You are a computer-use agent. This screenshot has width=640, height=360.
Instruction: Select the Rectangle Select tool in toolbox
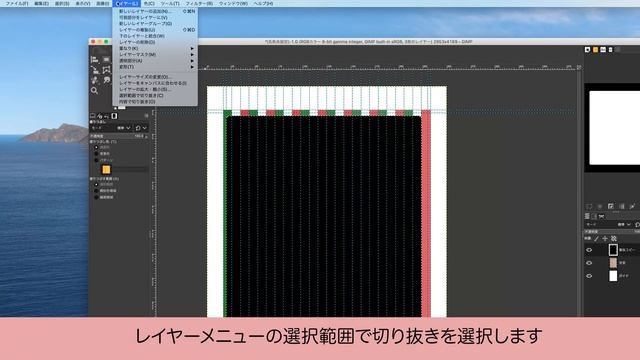107,60
